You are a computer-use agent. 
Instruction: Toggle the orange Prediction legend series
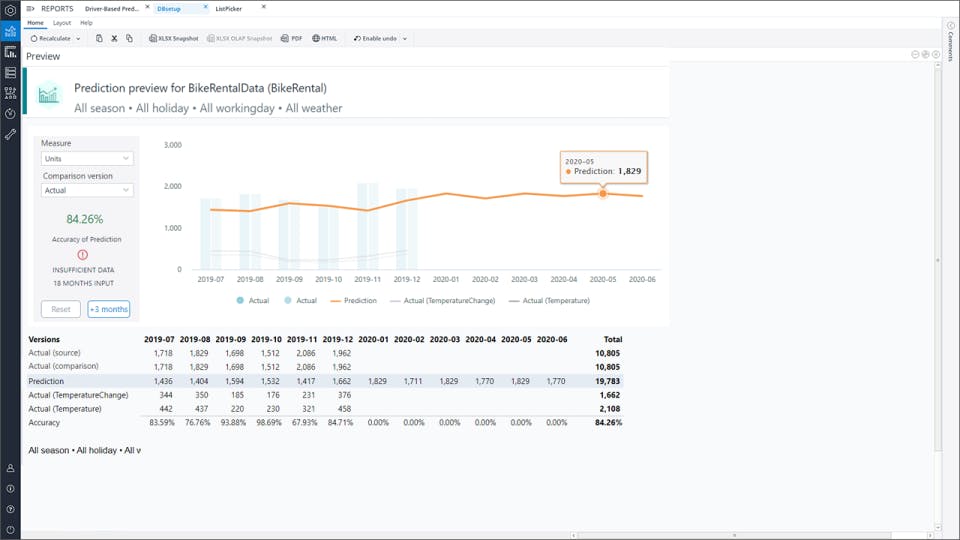tap(354, 300)
